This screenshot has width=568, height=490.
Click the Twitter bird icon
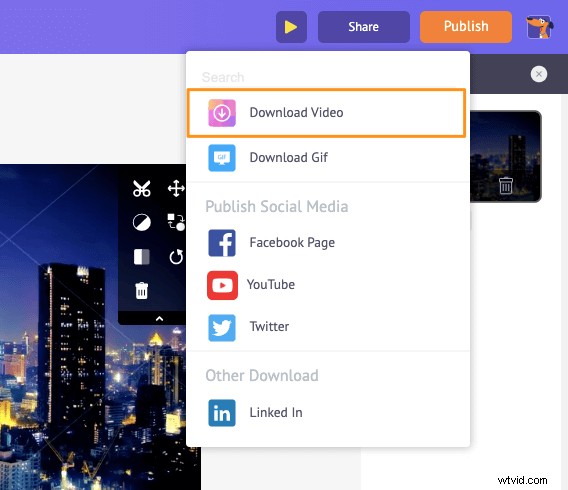point(222,328)
